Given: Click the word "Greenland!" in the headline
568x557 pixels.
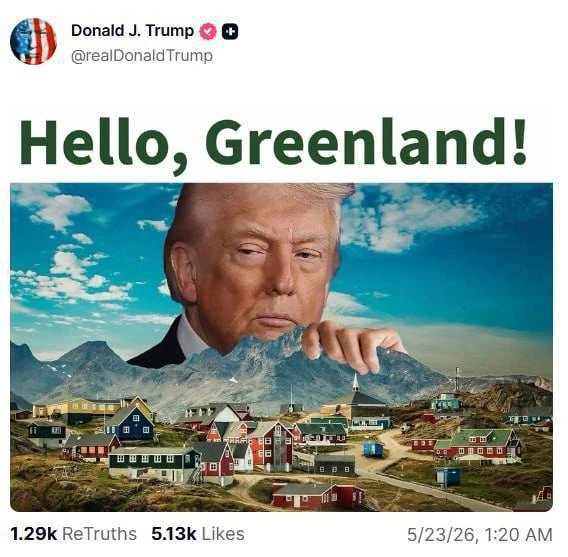Looking at the screenshot, I should [366, 141].
